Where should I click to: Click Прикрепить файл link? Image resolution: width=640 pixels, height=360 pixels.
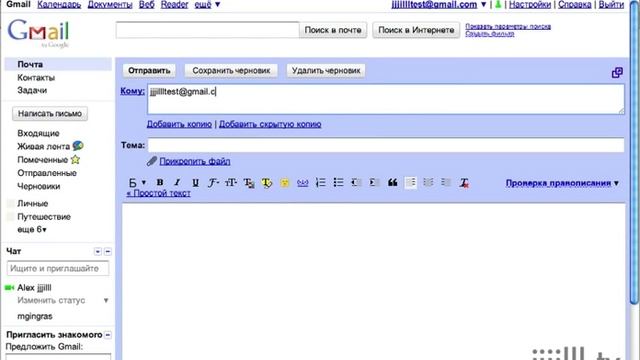point(195,161)
